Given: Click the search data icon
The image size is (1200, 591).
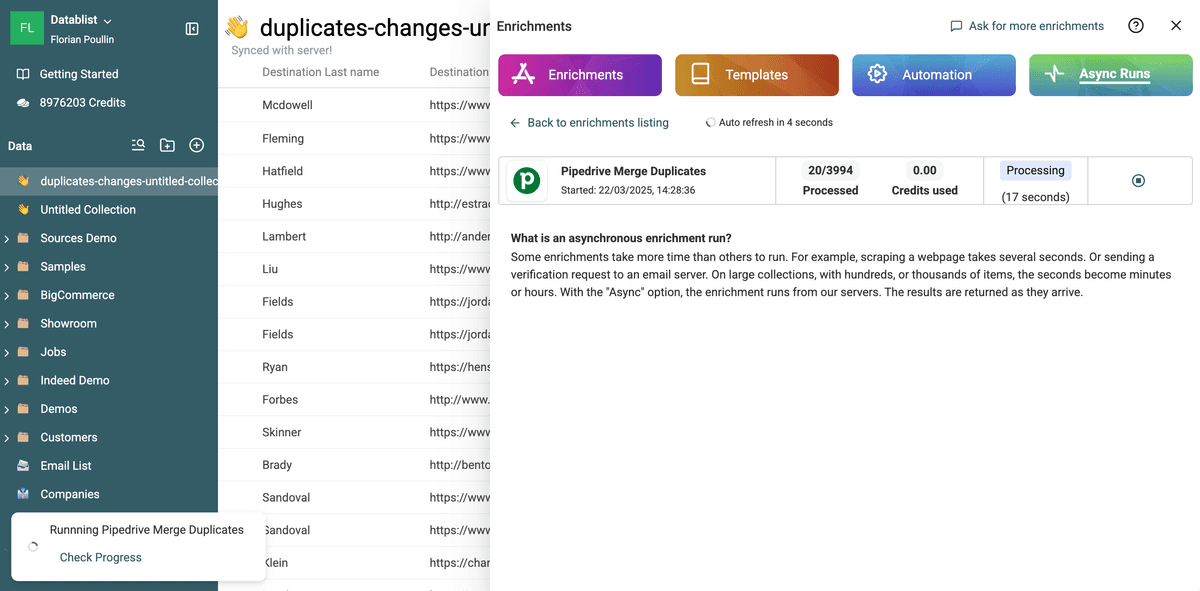Looking at the screenshot, I should coord(138,145).
